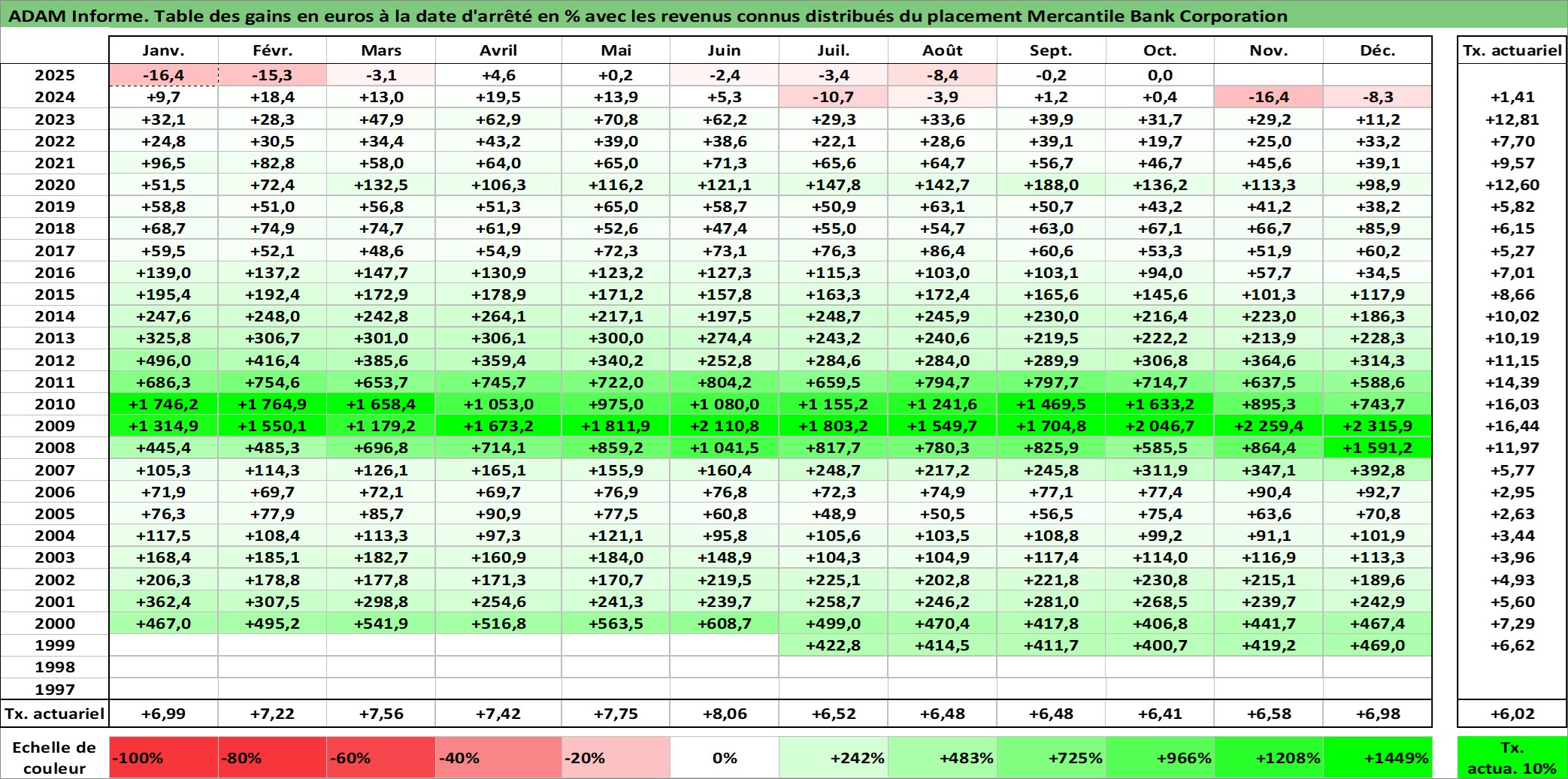
Task: Select the +7,75 bottom rate for Mai
Action: [x=616, y=714]
